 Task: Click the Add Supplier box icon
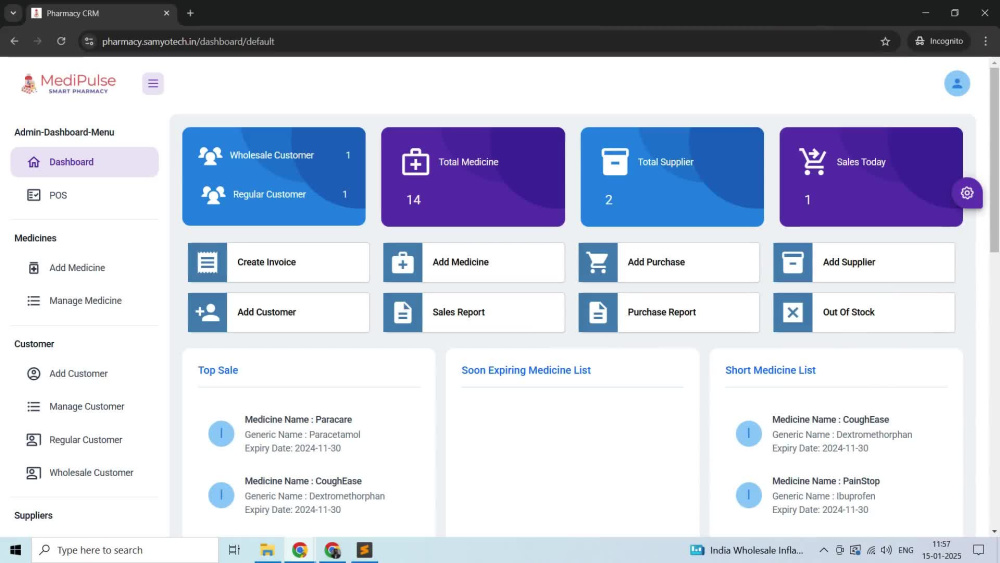click(x=793, y=262)
